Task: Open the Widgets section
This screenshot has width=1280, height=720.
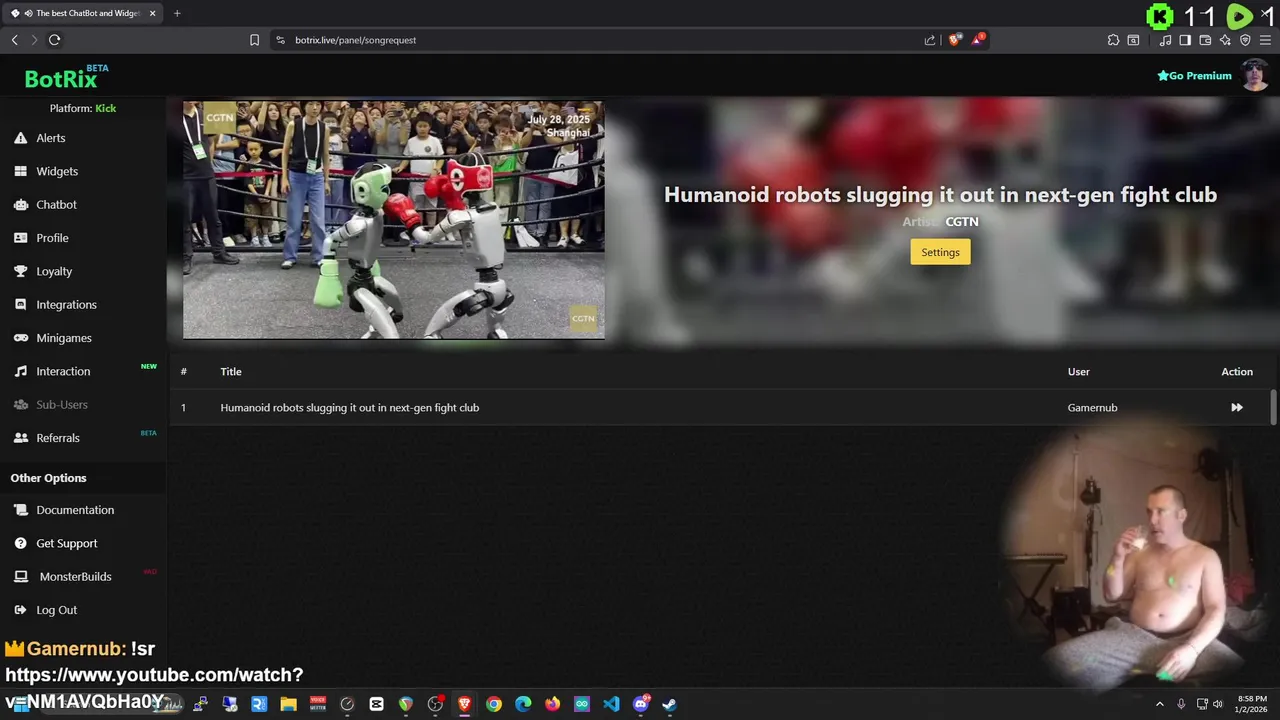Action: click(x=57, y=171)
